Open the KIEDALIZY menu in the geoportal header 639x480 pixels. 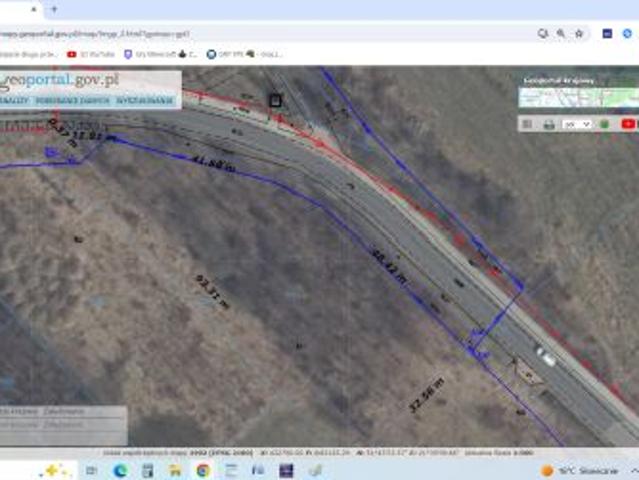click(14, 101)
